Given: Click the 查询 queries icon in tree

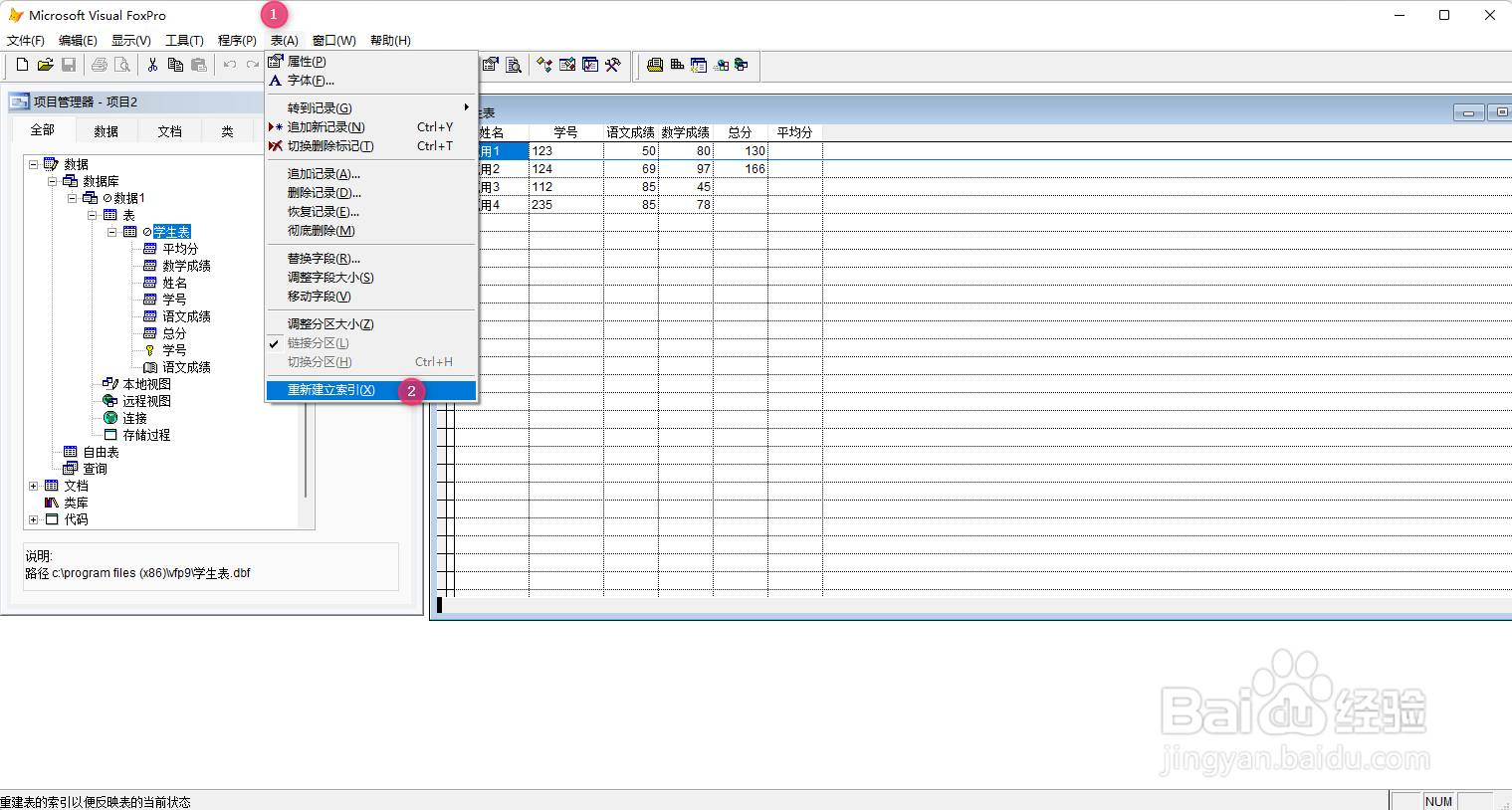Looking at the screenshot, I should (71, 468).
